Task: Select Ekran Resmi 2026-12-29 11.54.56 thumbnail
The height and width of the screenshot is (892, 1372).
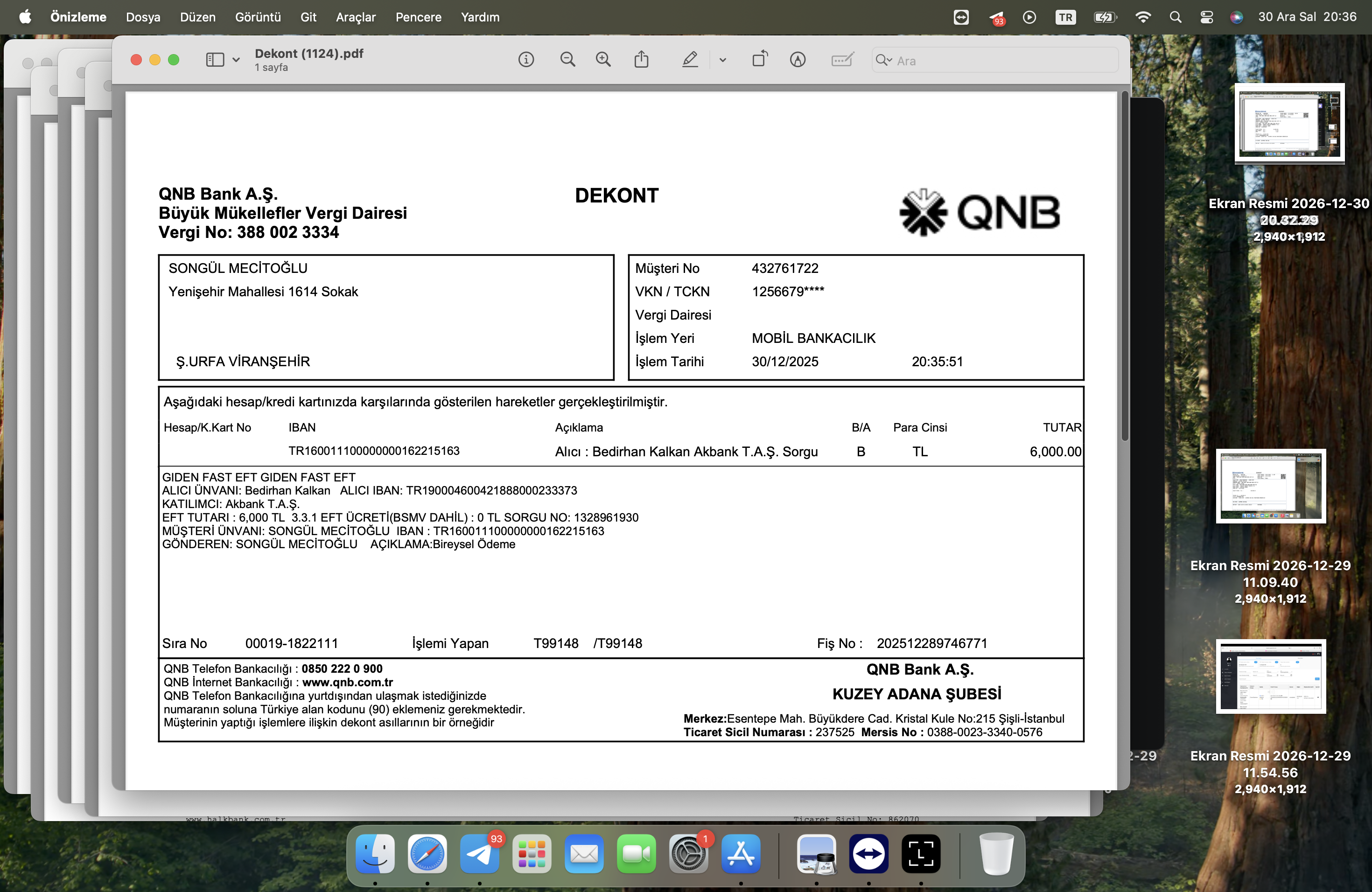Action: click(x=1271, y=676)
